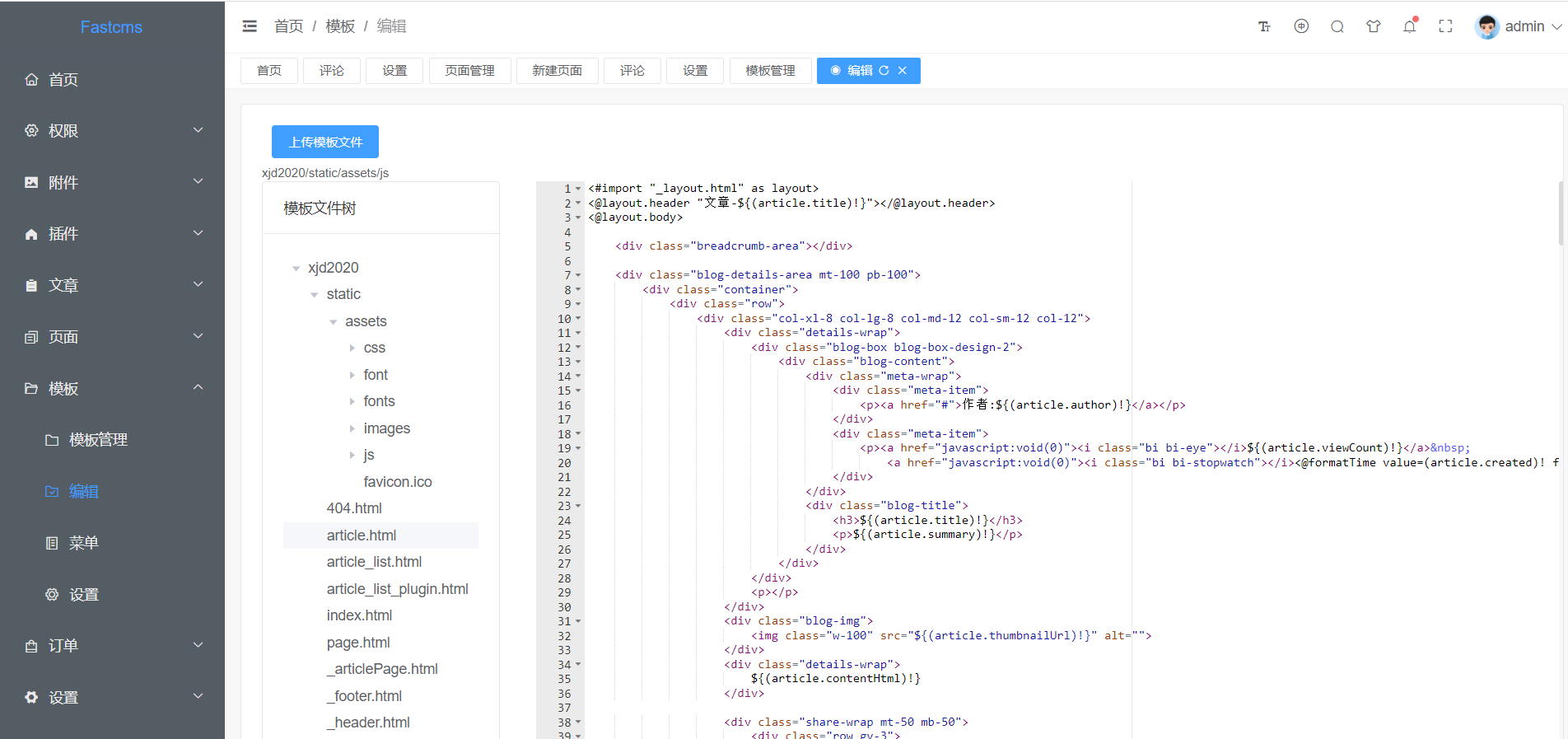Open the font size adjustment icon
Image resolution: width=1568 pixels, height=739 pixels.
tap(1264, 26)
